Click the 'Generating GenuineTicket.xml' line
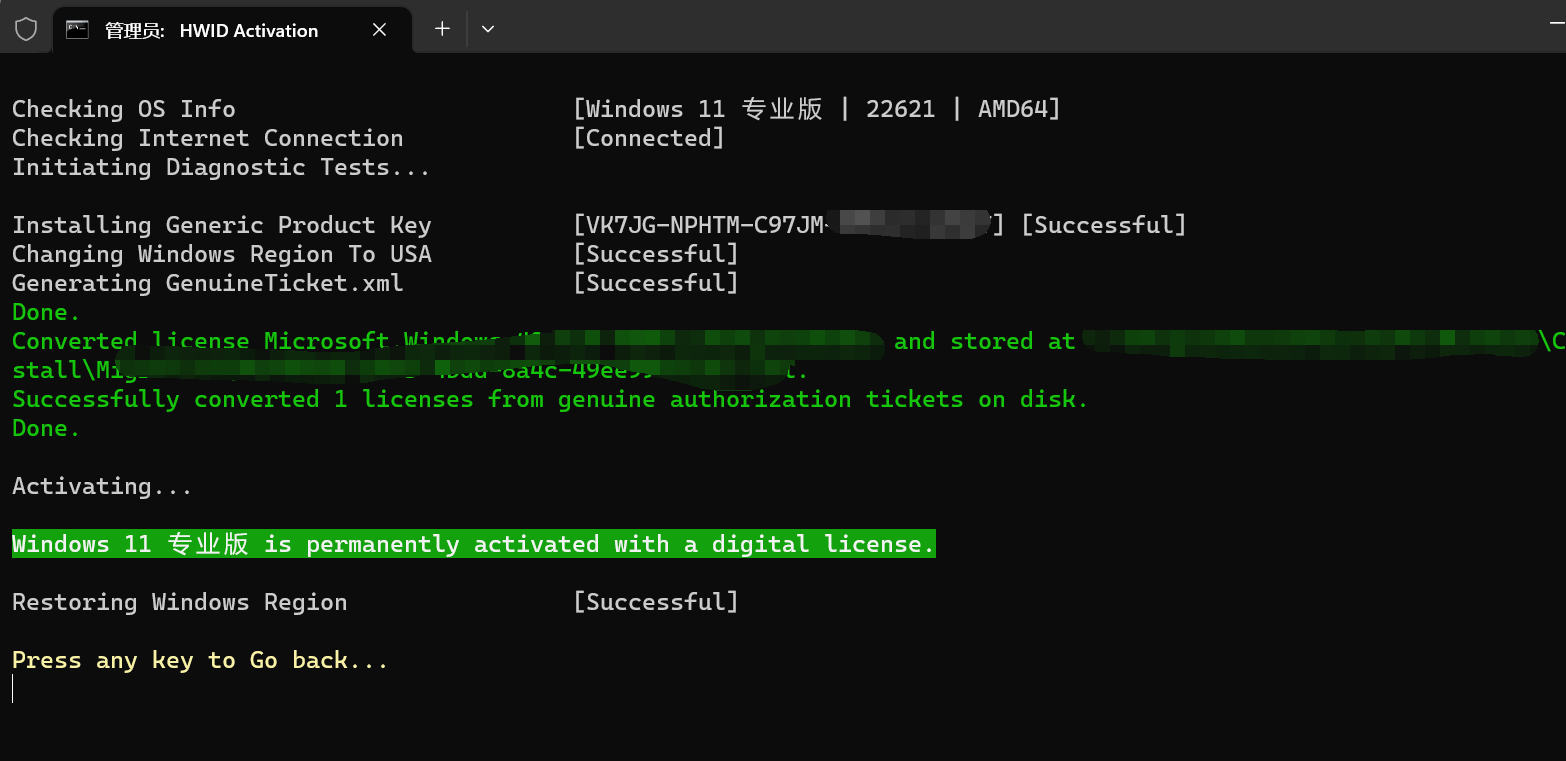This screenshot has height=761, width=1566. tap(208, 283)
